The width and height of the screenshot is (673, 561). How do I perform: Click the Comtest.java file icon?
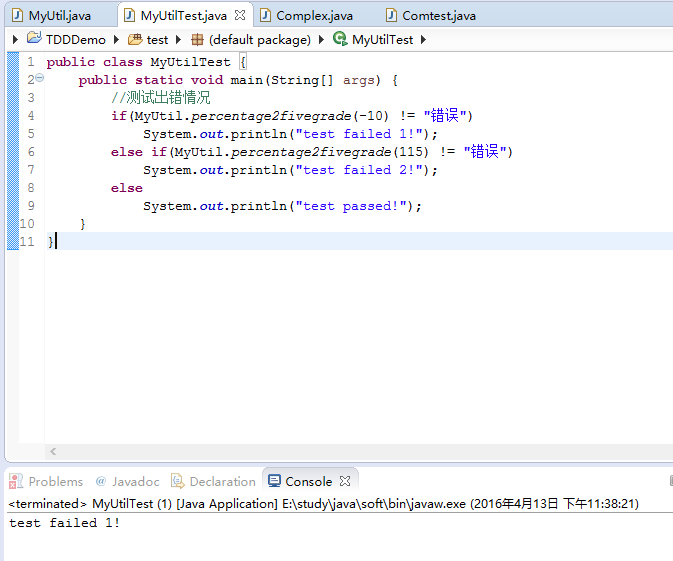(391, 15)
